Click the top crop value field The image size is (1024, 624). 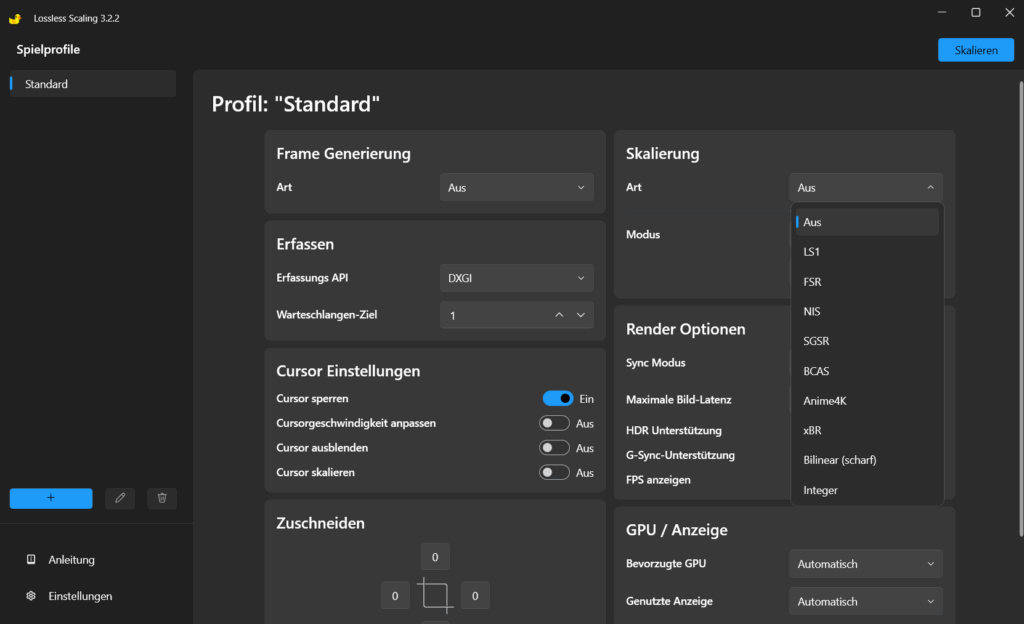click(435, 557)
